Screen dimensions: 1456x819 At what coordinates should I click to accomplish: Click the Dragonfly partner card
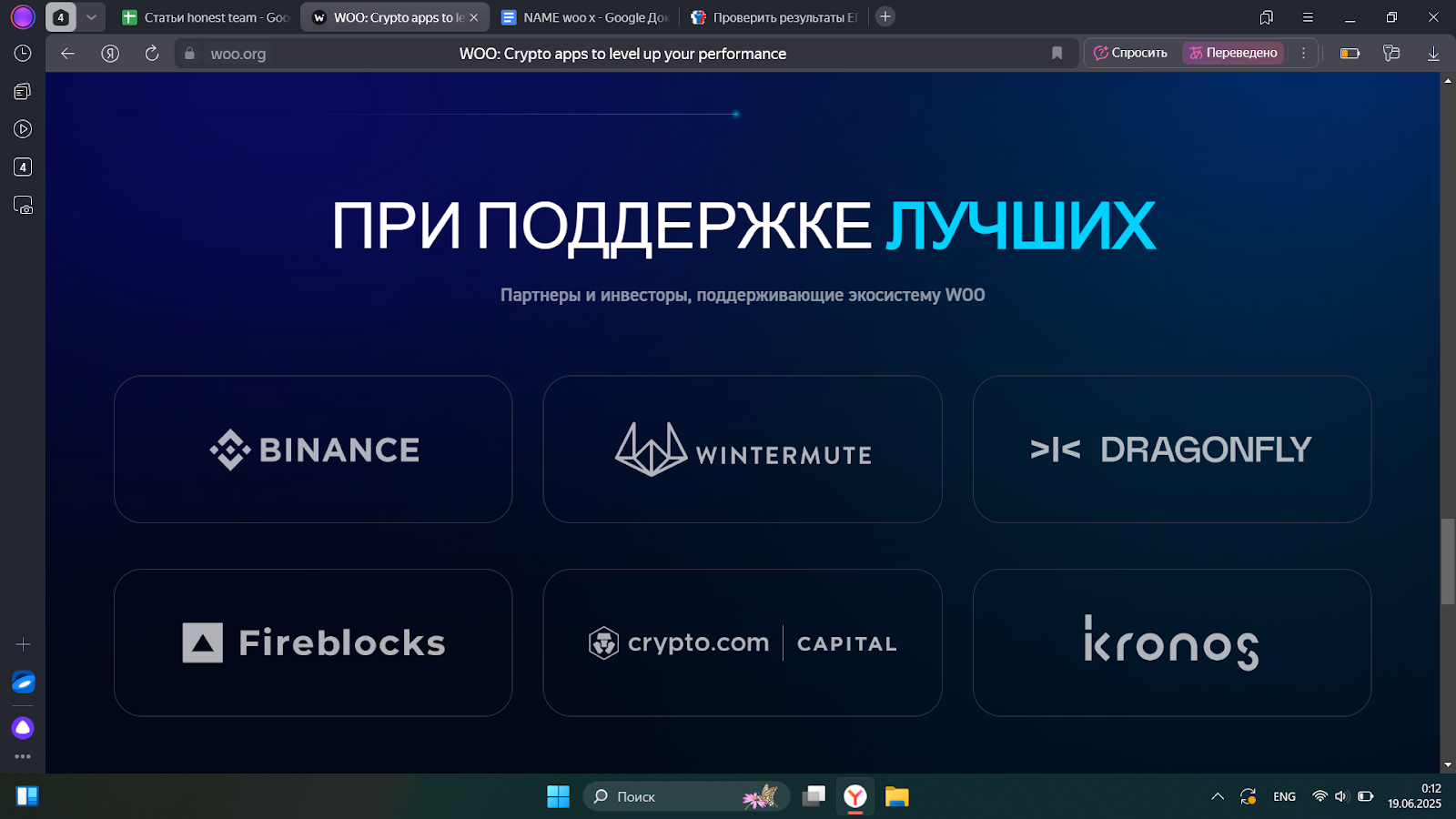(x=1172, y=450)
